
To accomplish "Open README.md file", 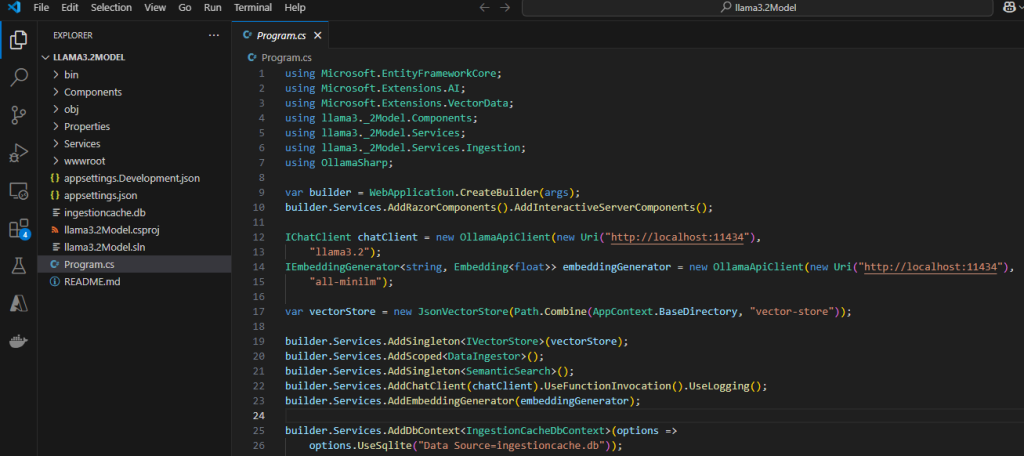I will coord(92,282).
